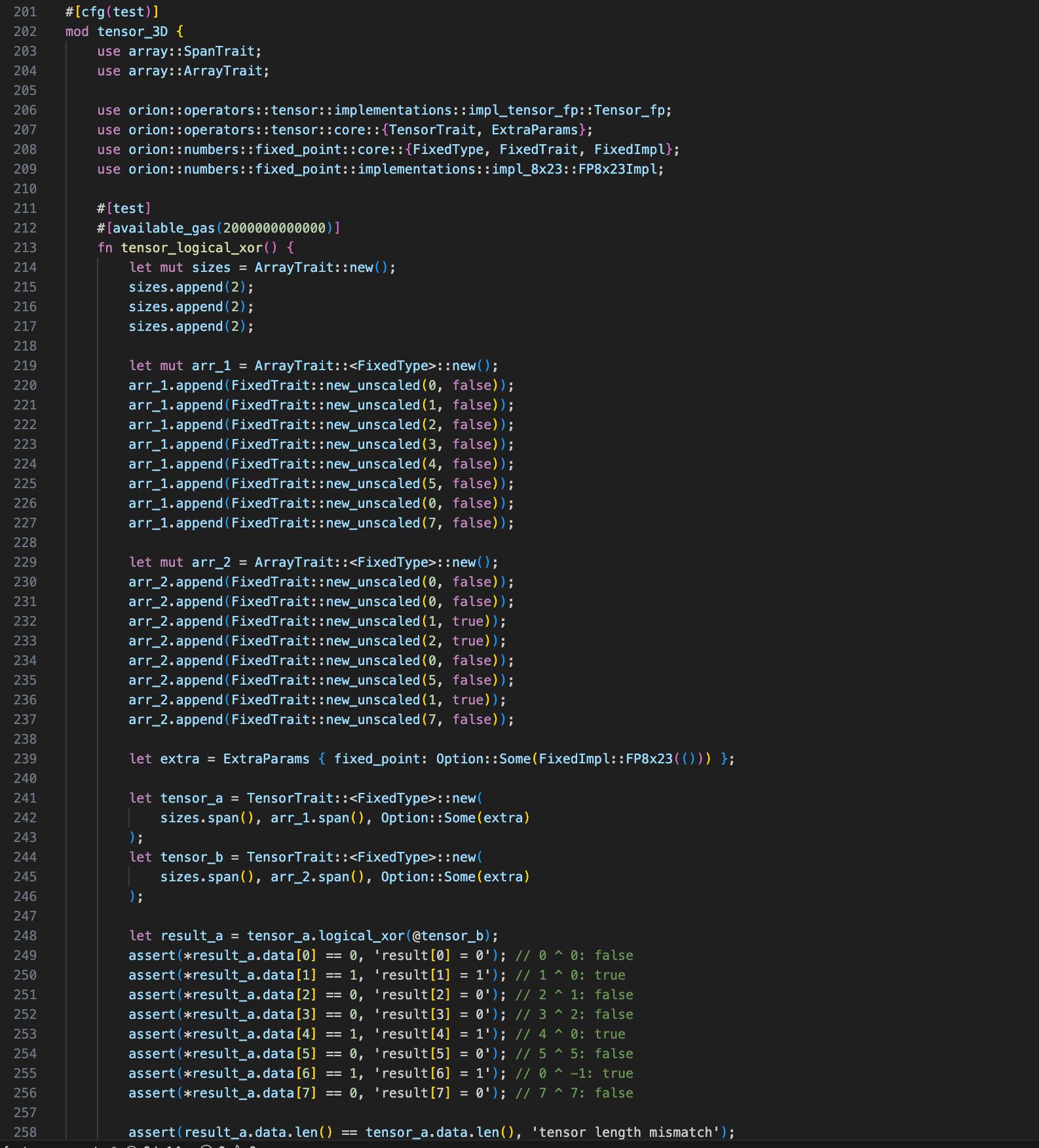The width and height of the screenshot is (1039, 1148).
Task: Click 'FixedImpl' in the line 208 import
Action: pyautogui.click(x=629, y=149)
